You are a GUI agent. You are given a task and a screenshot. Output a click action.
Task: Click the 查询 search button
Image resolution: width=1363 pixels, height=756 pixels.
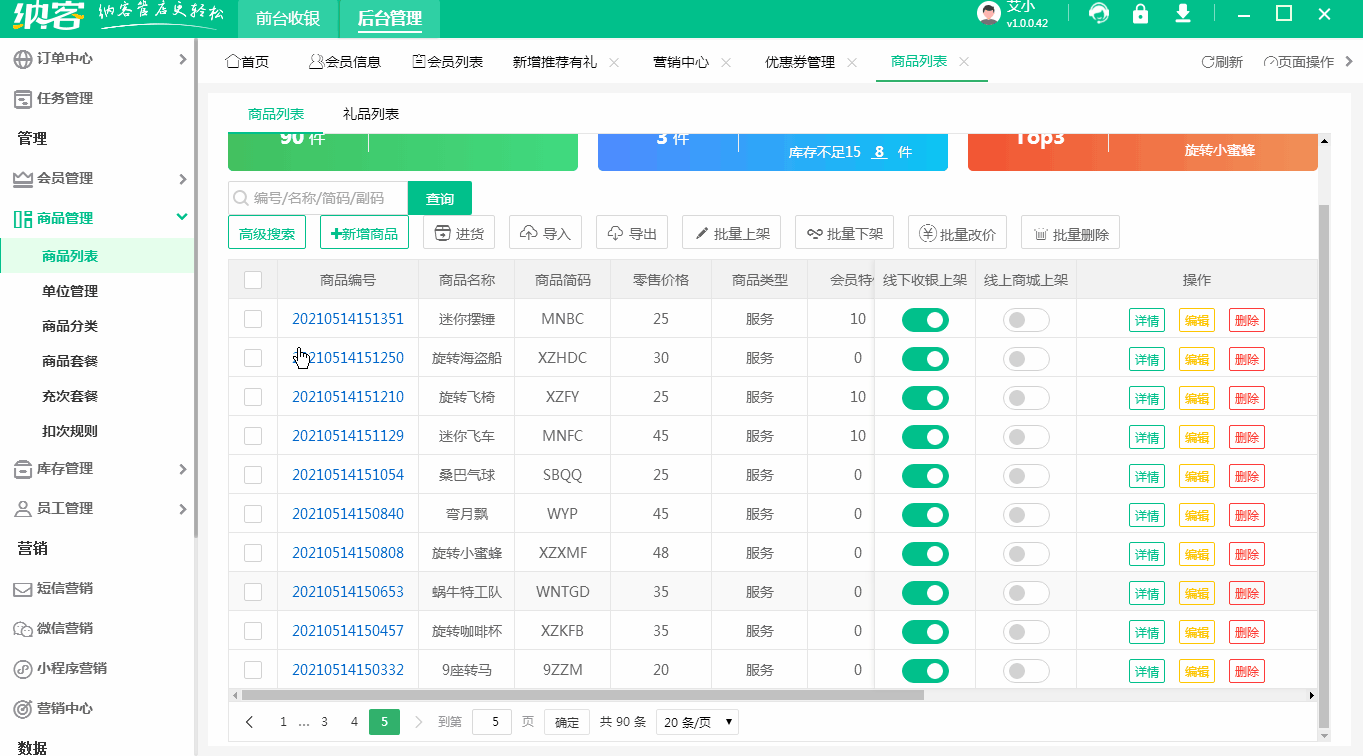(439, 198)
